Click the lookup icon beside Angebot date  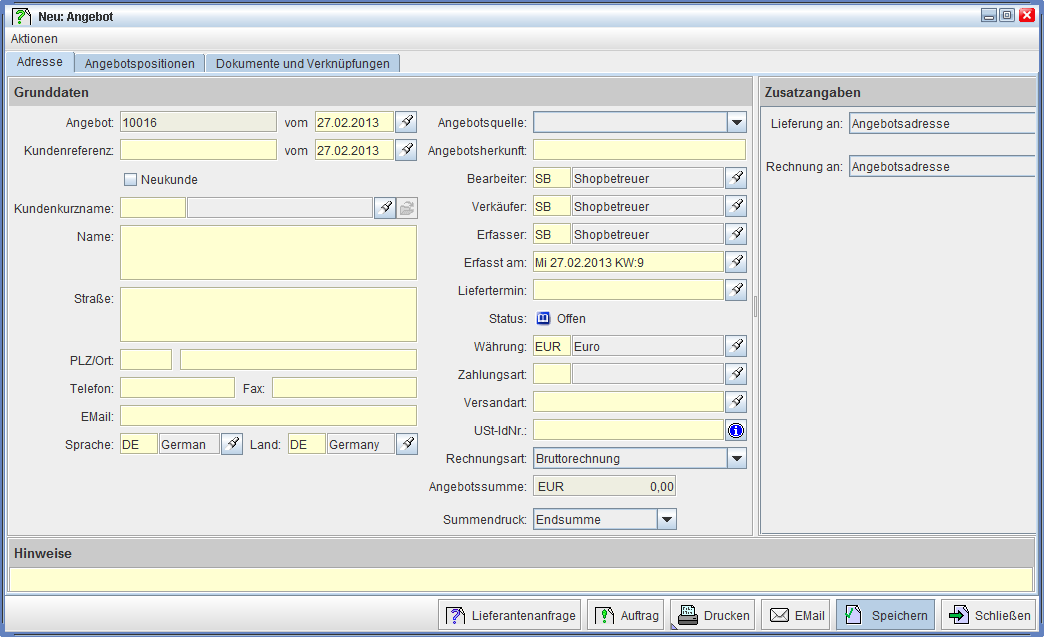point(406,122)
